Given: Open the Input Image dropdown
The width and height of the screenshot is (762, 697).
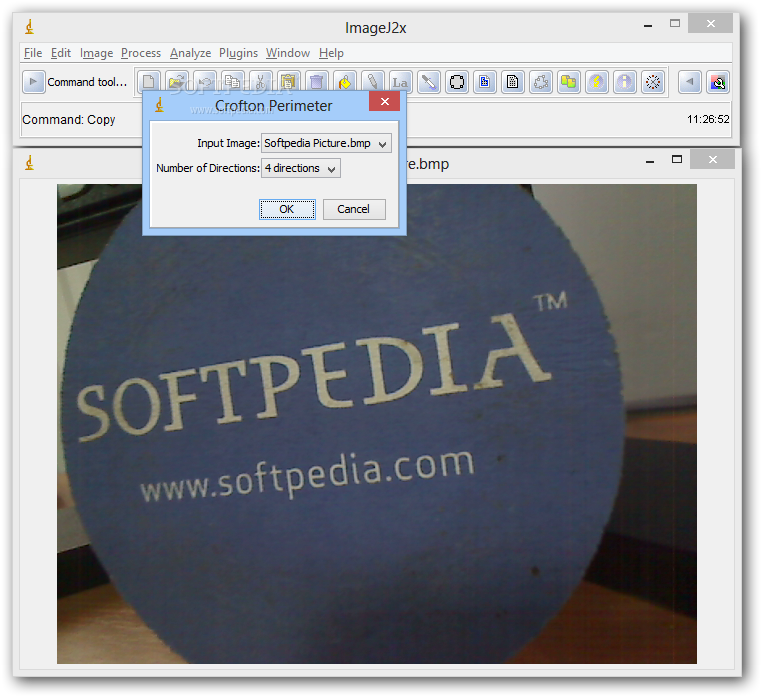Looking at the screenshot, I should 326,143.
